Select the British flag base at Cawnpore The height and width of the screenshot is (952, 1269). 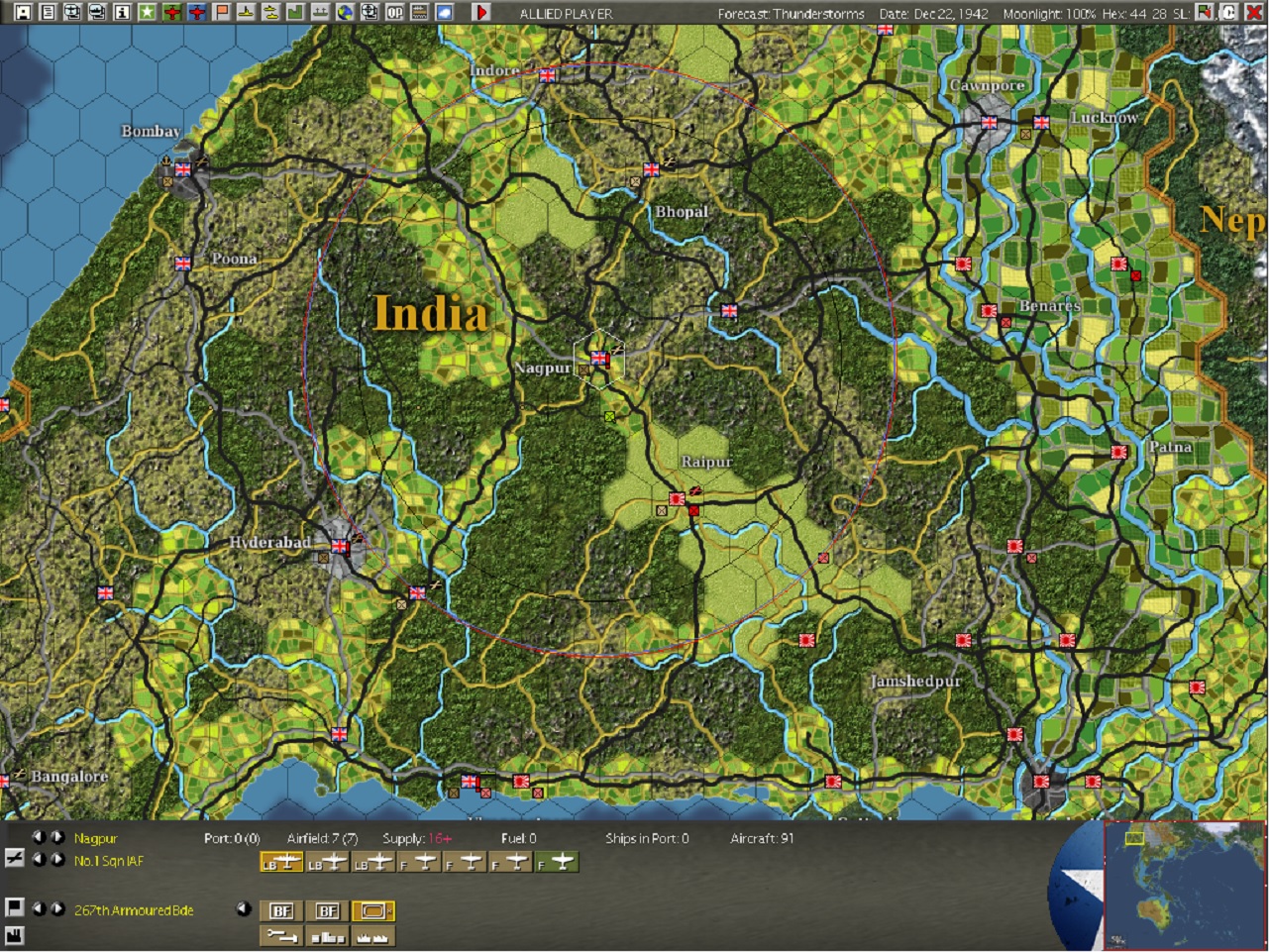[x=989, y=123]
